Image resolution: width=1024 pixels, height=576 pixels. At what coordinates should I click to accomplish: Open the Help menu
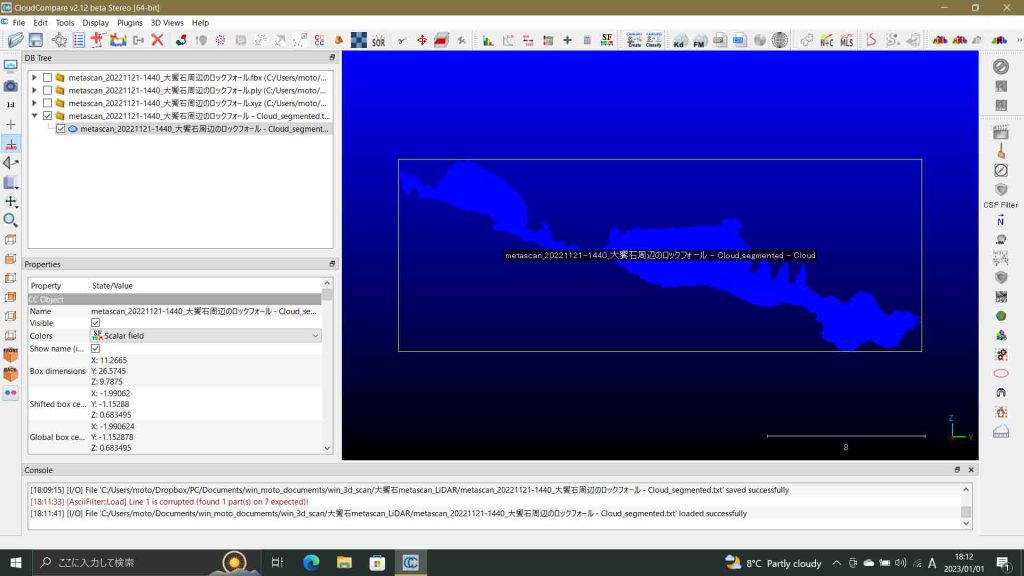[x=200, y=22]
